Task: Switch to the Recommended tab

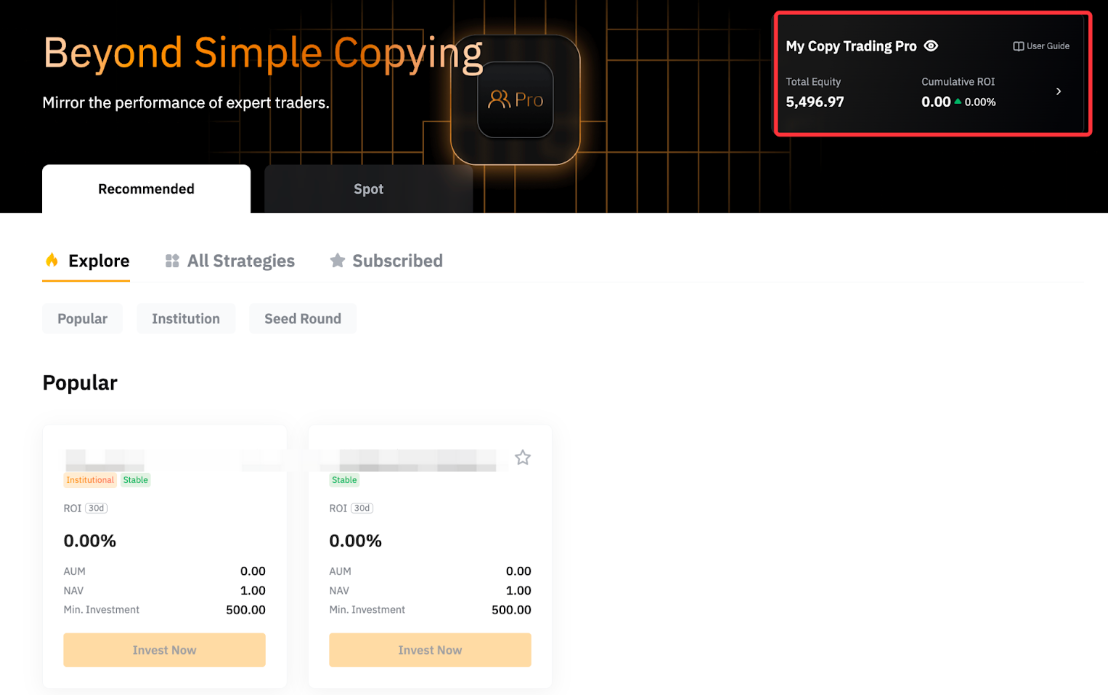Action: [x=146, y=189]
